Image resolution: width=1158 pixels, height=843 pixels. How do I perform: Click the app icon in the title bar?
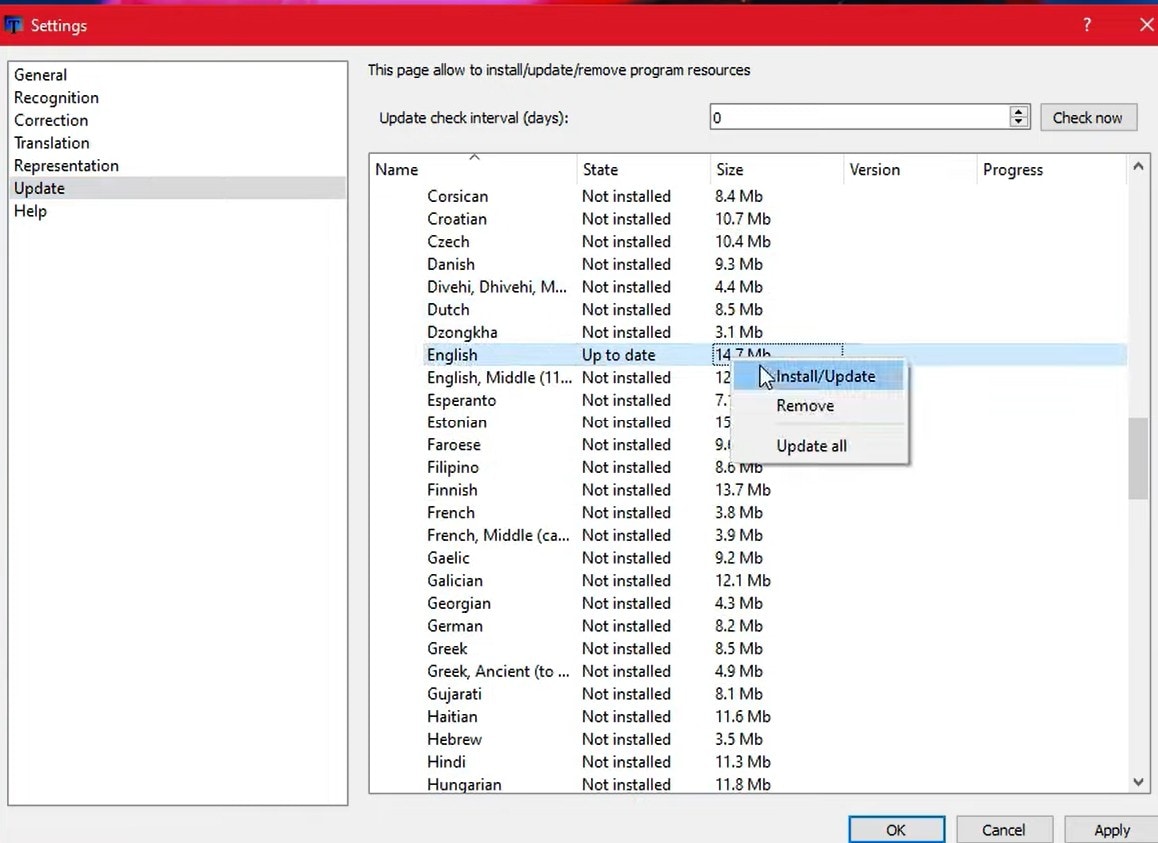13,25
